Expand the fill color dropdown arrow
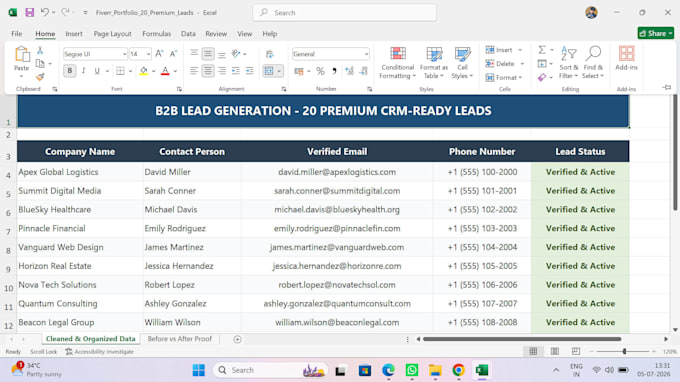The height and width of the screenshot is (382, 680). [x=154, y=71]
